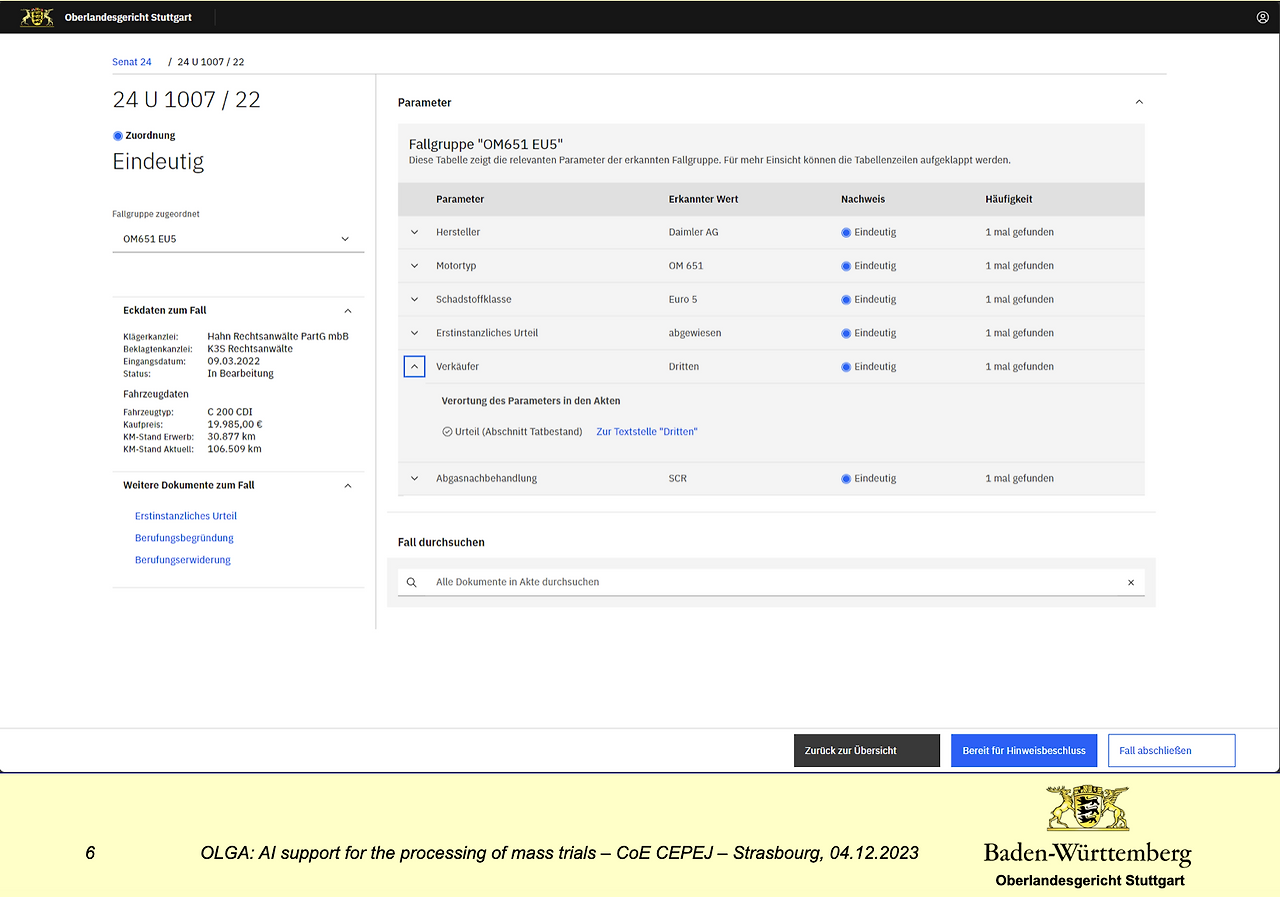Click the Häufigkeit column header
Screen dimensions: 1280x897
1009,199
